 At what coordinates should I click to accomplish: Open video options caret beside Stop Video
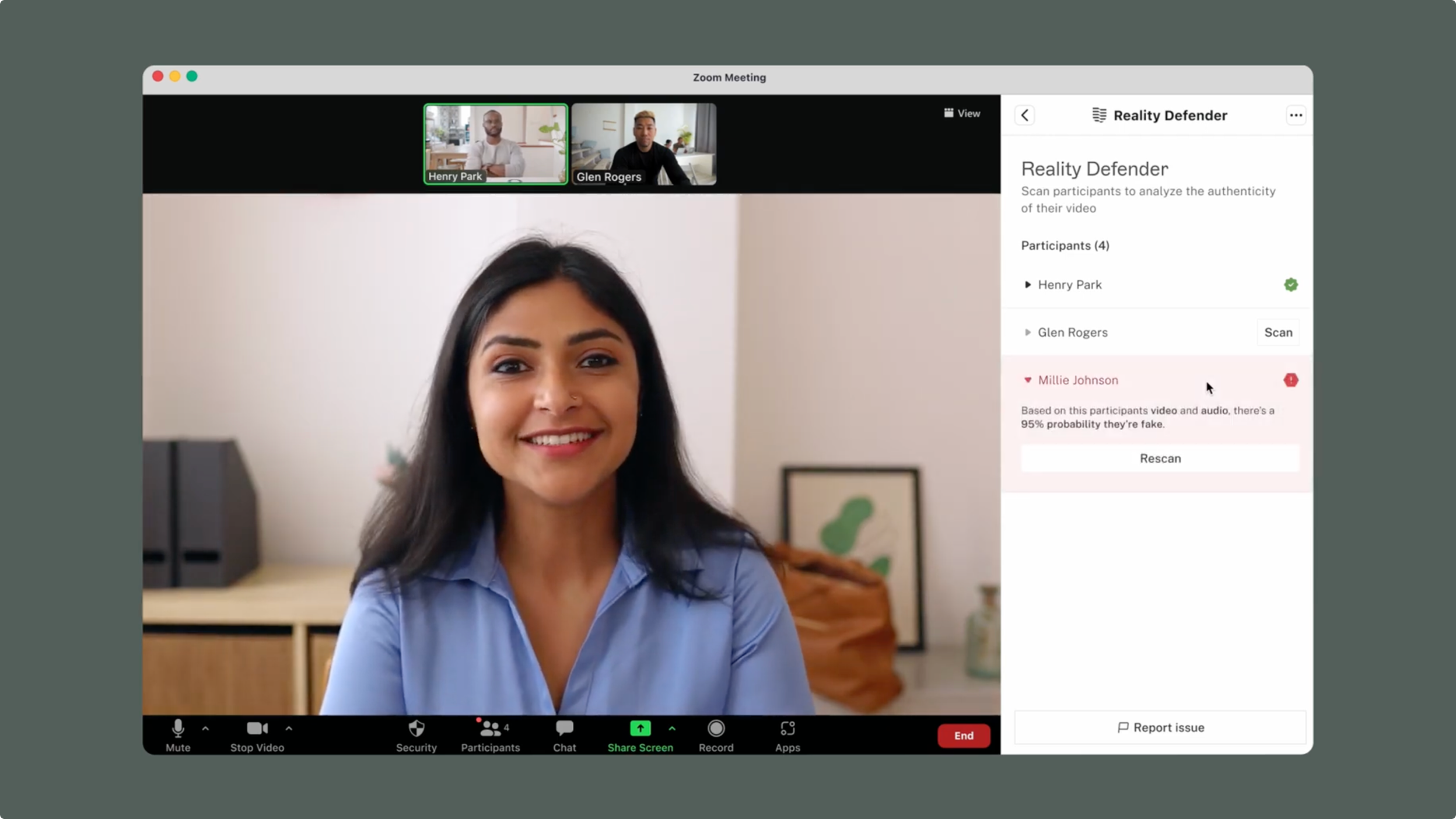(289, 729)
